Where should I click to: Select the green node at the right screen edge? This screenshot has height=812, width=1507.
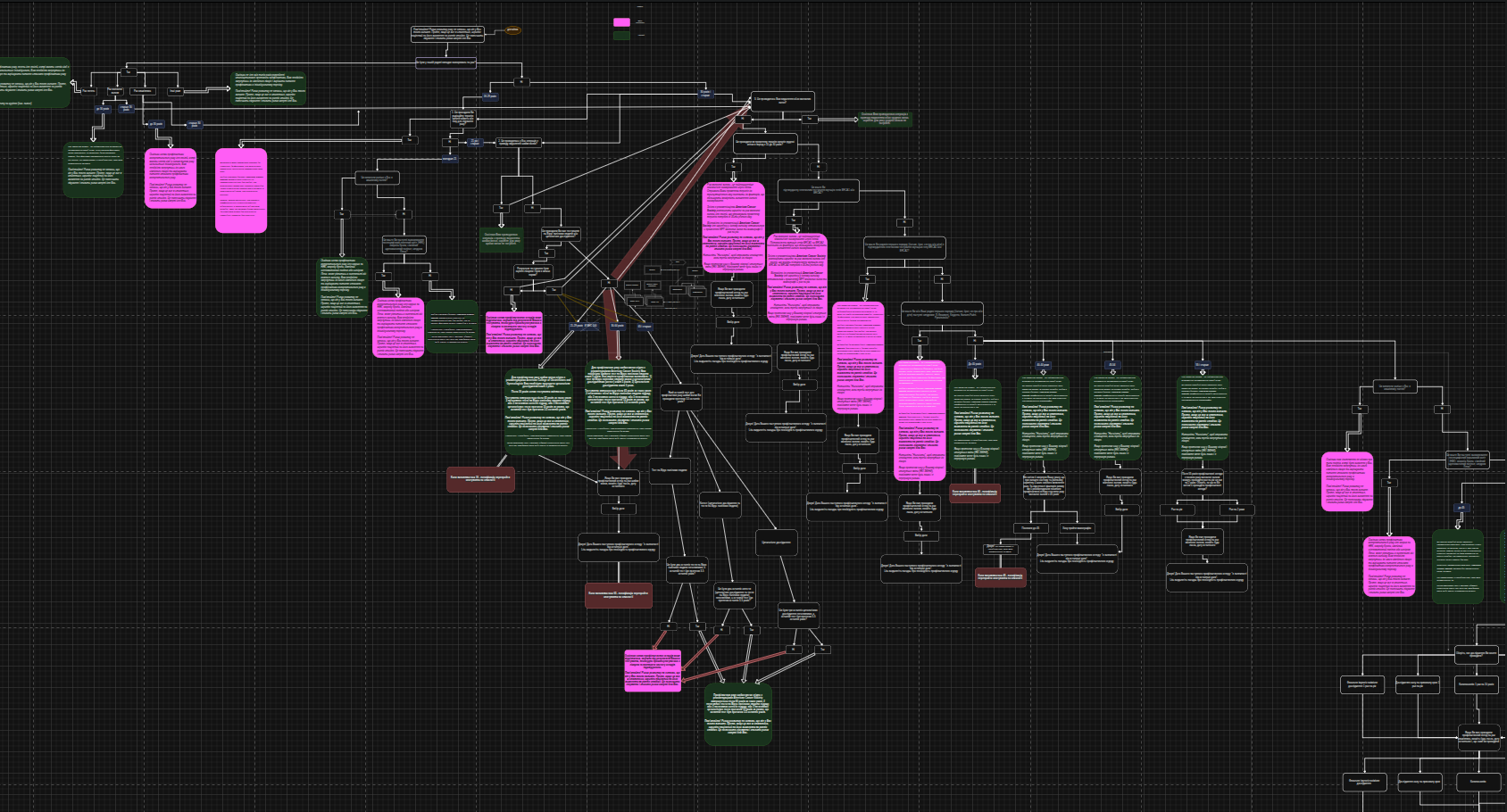(x=1457, y=567)
